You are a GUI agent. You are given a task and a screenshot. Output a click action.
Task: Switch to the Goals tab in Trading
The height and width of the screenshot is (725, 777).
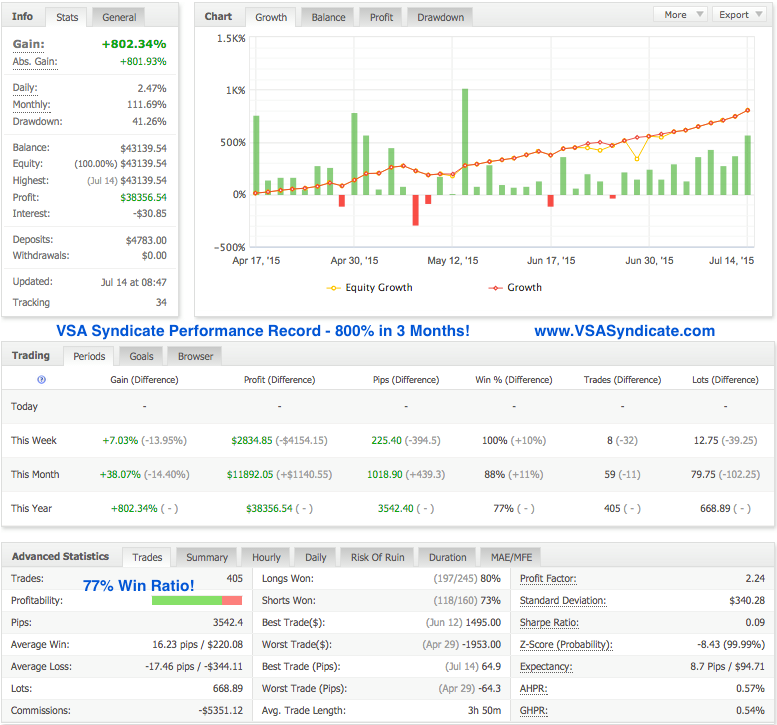coord(141,356)
